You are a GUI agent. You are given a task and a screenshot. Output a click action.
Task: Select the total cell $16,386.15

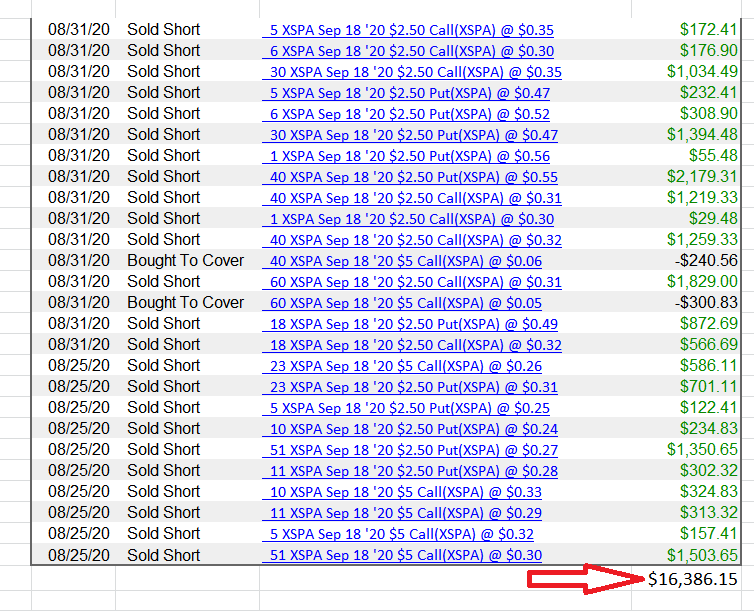tap(692, 579)
